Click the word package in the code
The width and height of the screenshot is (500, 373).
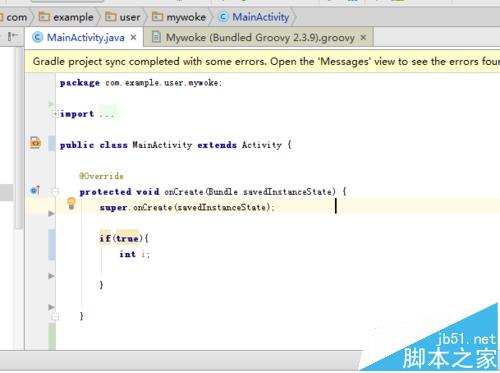[80, 83]
